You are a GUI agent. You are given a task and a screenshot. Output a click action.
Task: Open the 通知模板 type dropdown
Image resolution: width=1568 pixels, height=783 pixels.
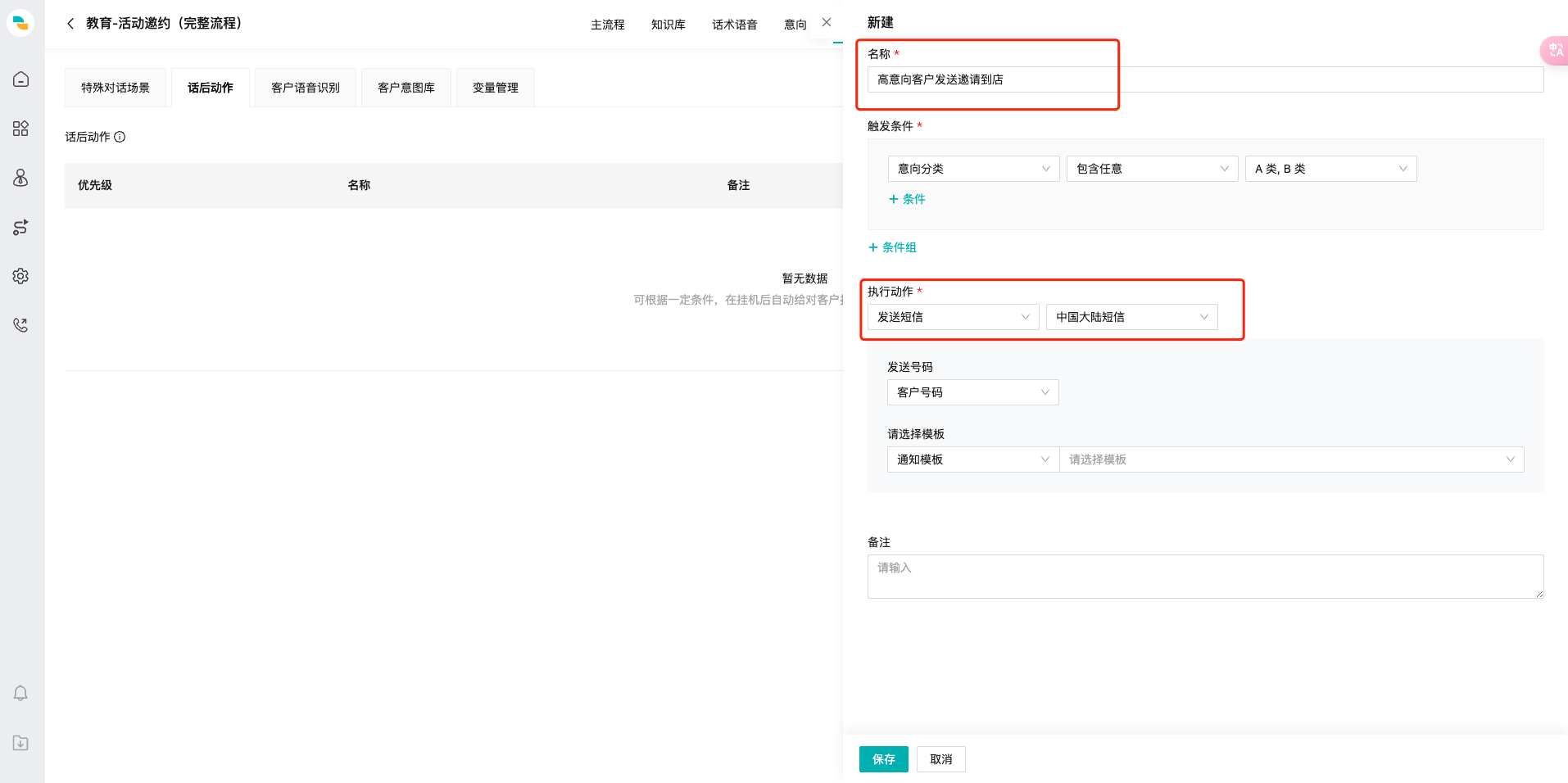(973, 459)
